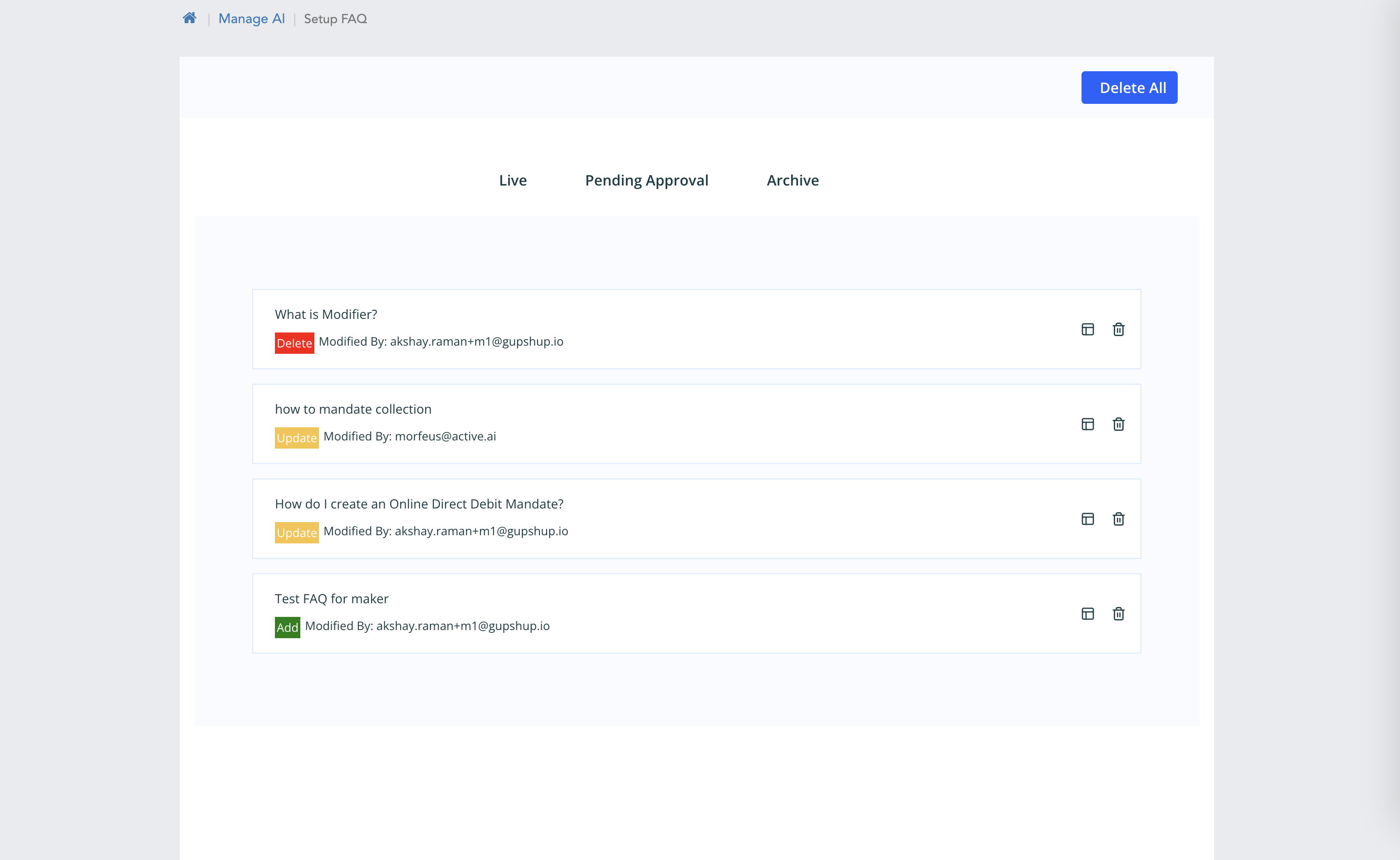
Task: View details of 'how to mandate collection'
Action: pyautogui.click(x=1088, y=424)
